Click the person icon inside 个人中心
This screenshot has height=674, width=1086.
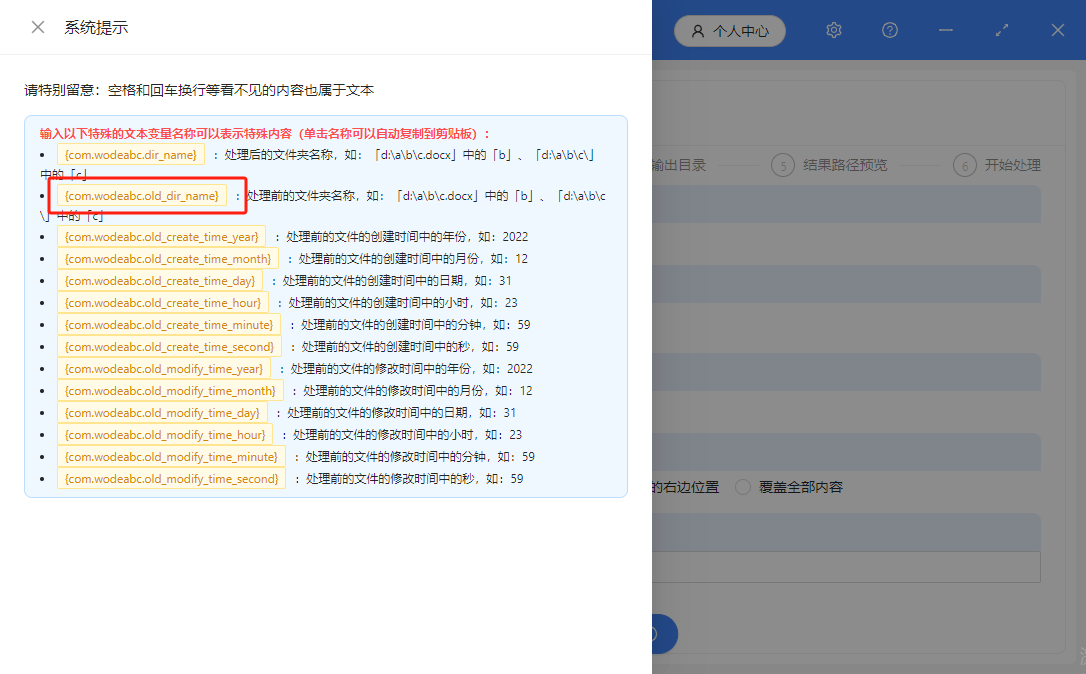698,30
